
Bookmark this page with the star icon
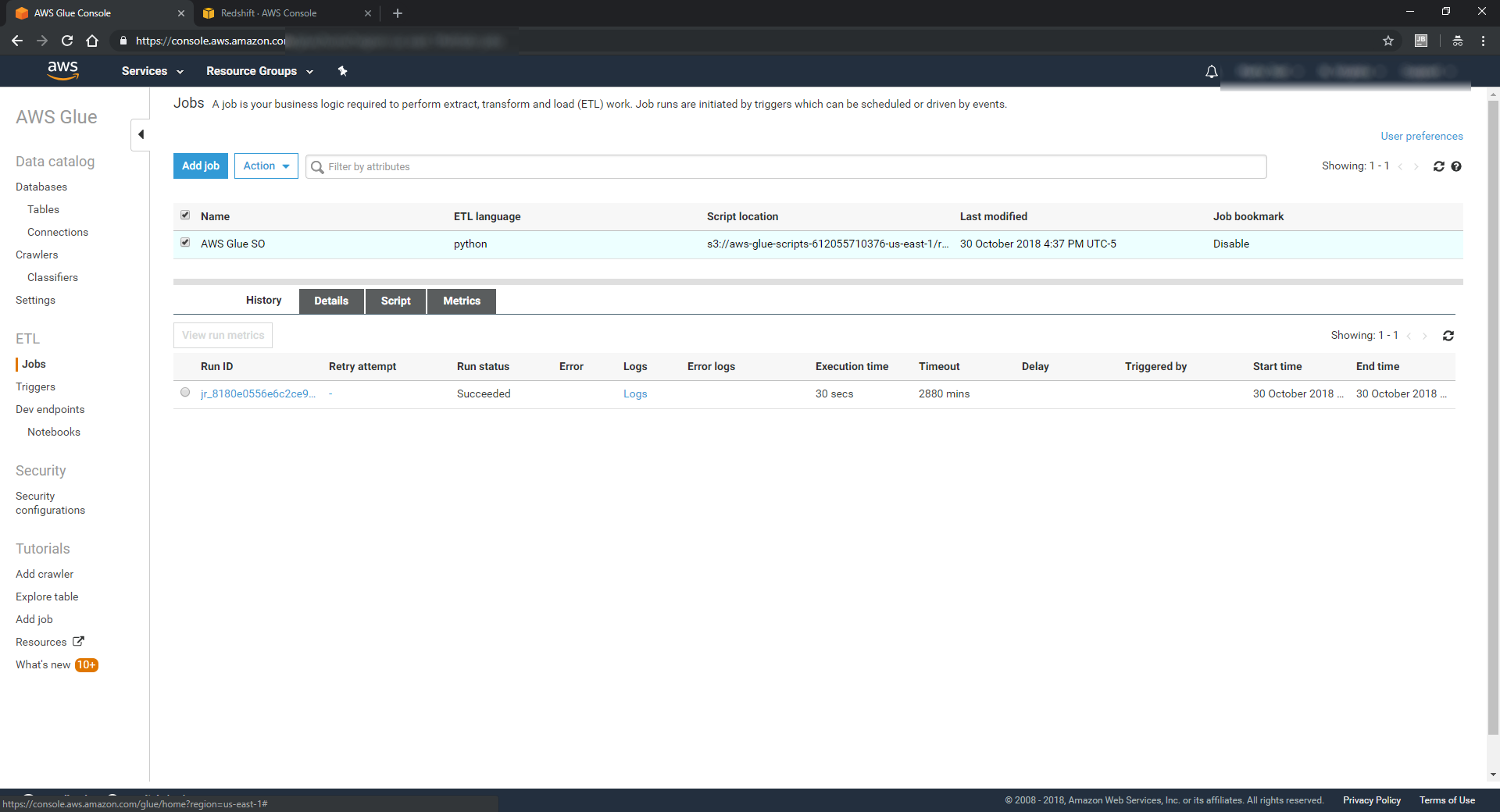point(1388,41)
